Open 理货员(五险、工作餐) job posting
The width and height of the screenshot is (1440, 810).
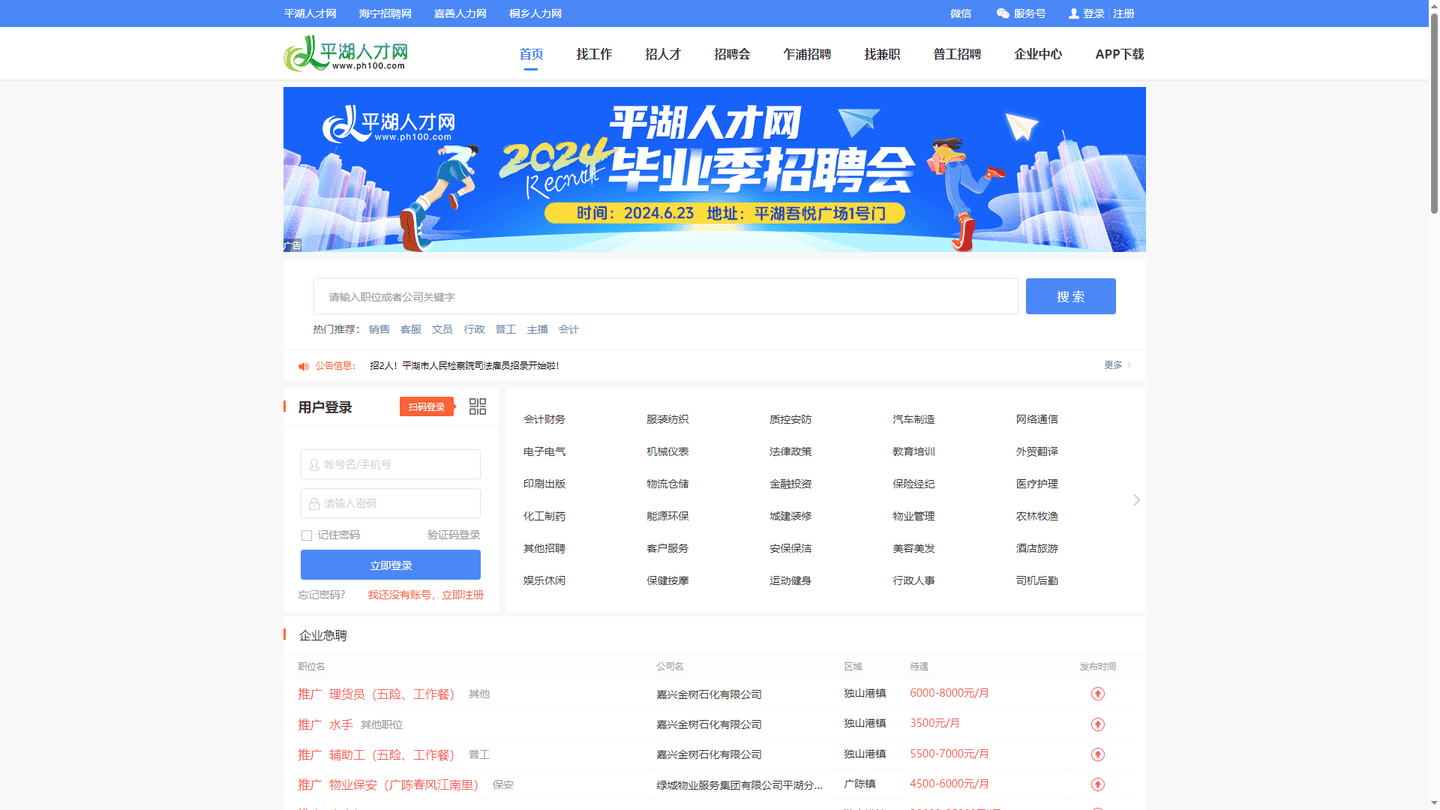pyautogui.click(x=392, y=694)
